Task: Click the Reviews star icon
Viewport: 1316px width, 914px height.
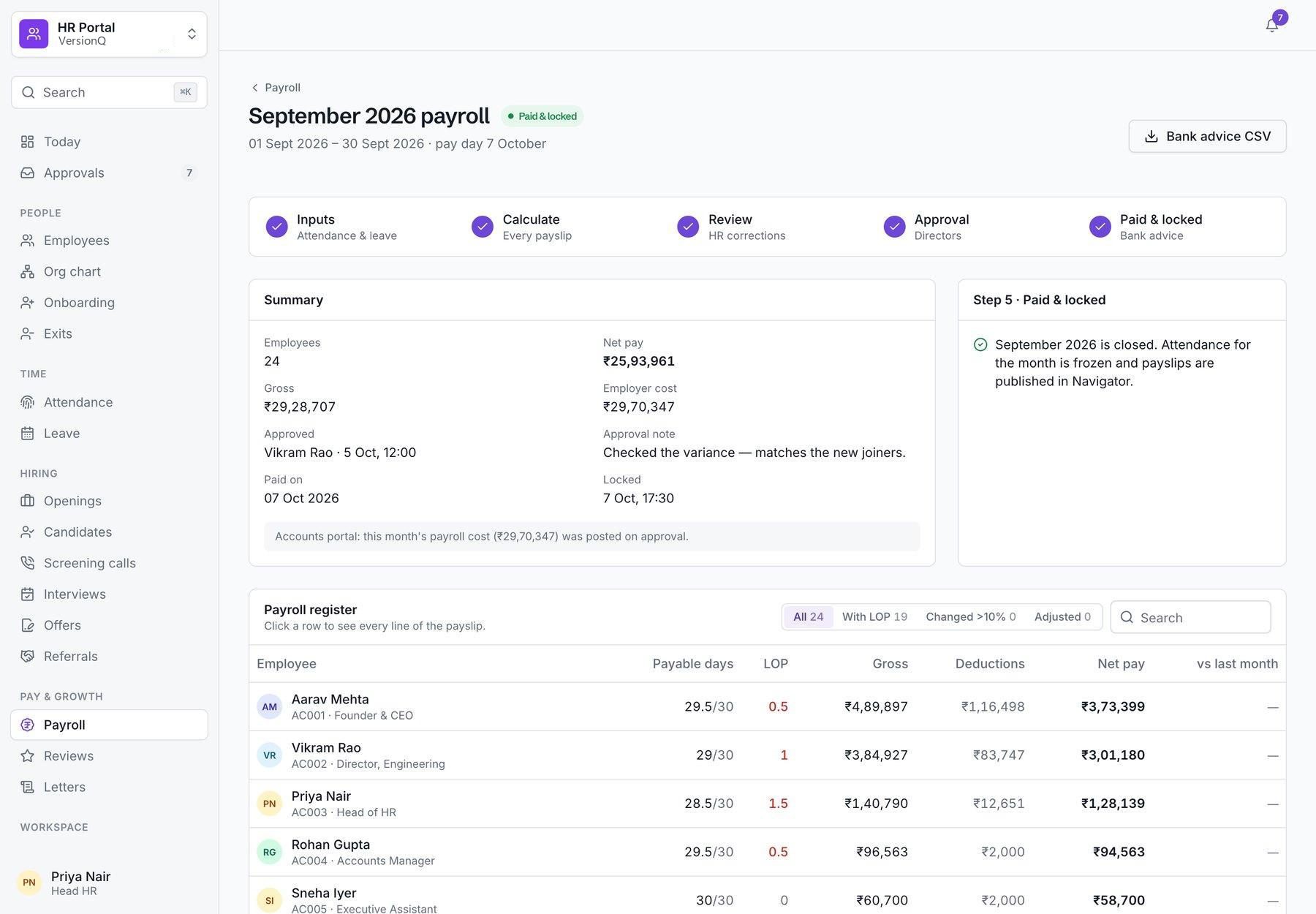Action: [28, 756]
